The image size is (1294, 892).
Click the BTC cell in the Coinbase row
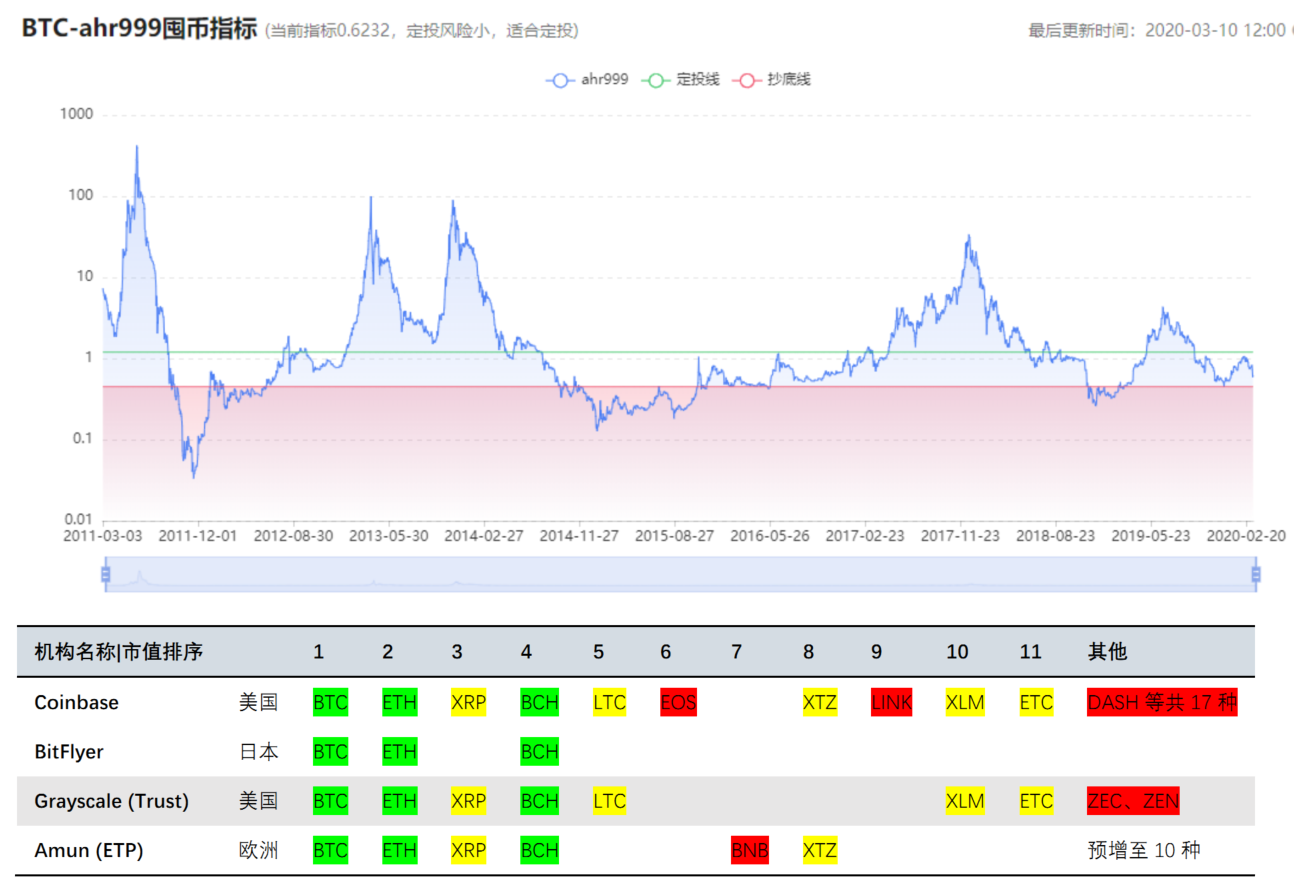[330, 702]
